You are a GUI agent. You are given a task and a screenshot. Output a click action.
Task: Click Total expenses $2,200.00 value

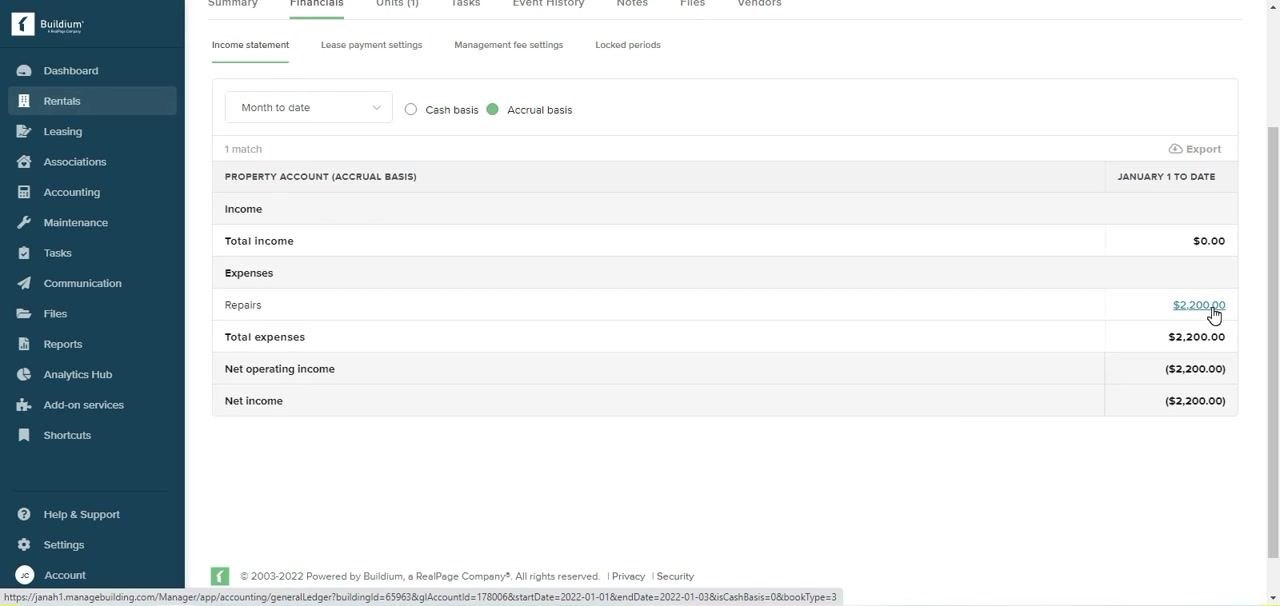coord(1197,337)
